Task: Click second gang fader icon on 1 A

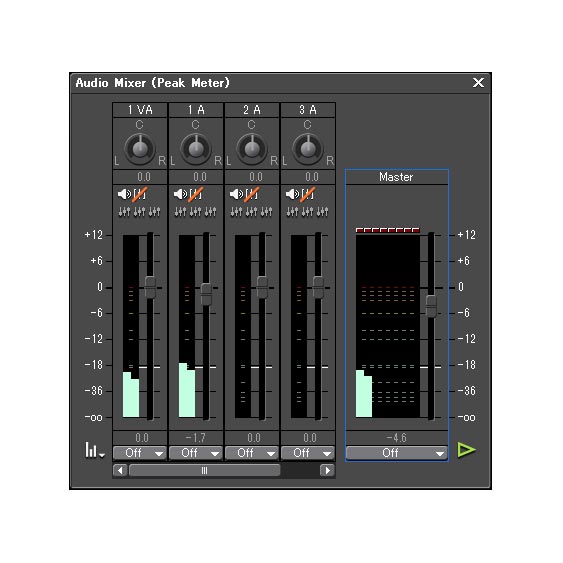Action: [x=195, y=212]
